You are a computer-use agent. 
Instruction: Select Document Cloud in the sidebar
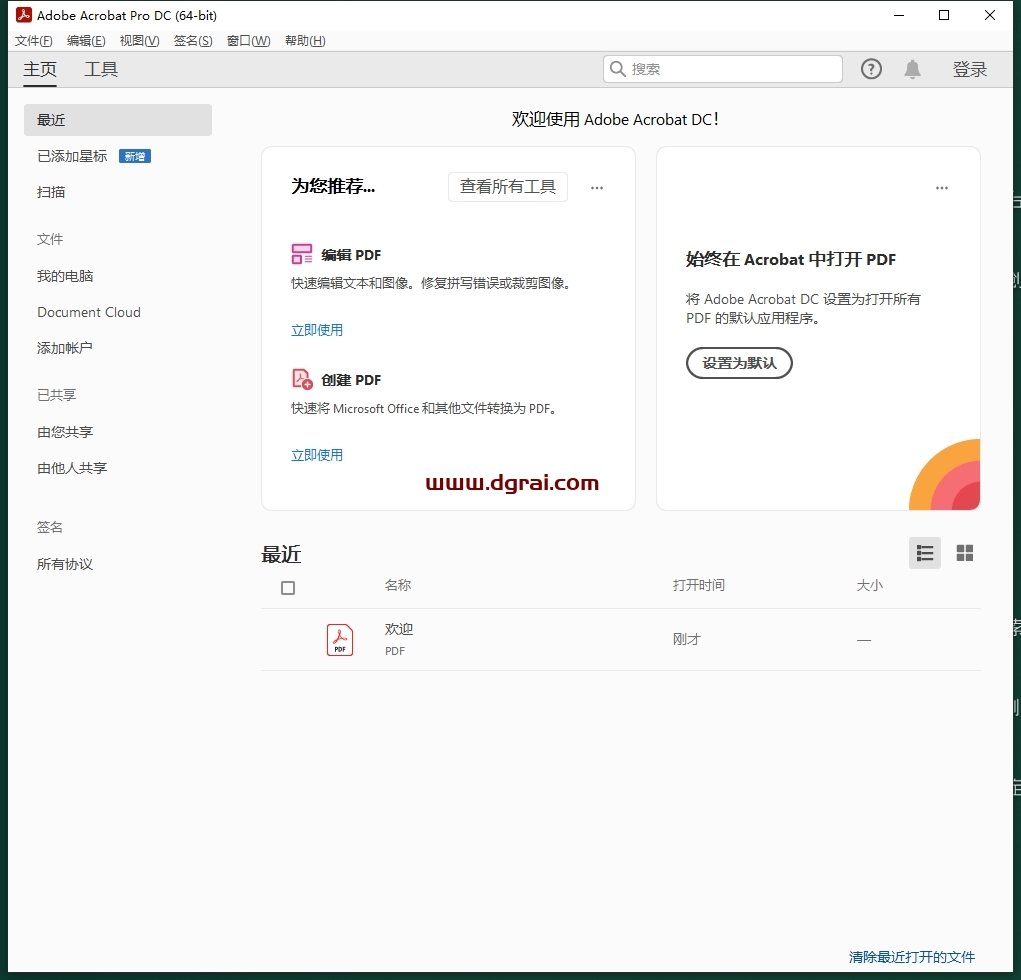(89, 312)
